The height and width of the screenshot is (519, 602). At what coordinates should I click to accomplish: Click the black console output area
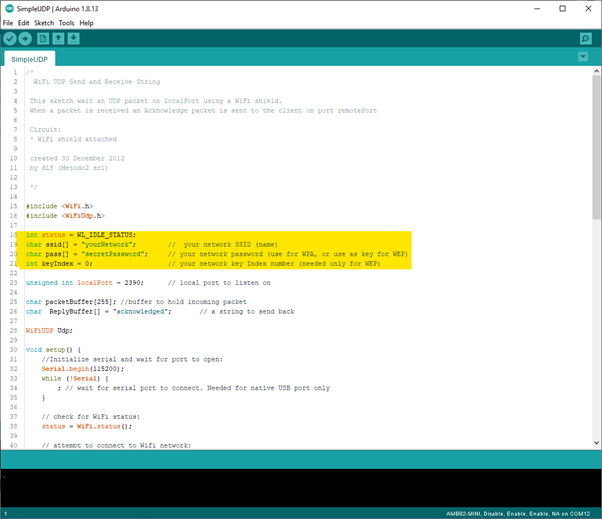300,488
